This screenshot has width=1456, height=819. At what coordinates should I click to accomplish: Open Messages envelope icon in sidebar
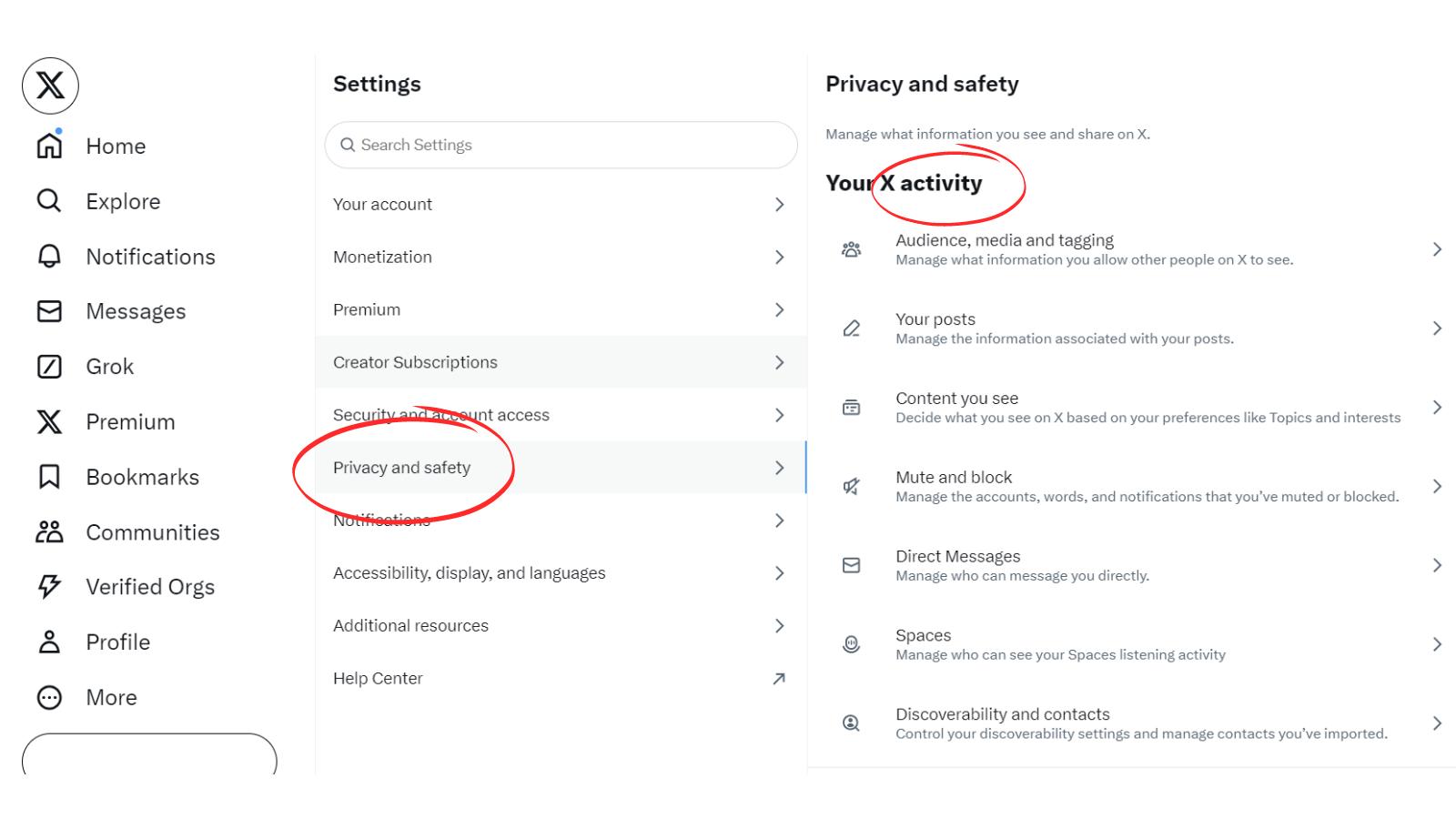49,311
